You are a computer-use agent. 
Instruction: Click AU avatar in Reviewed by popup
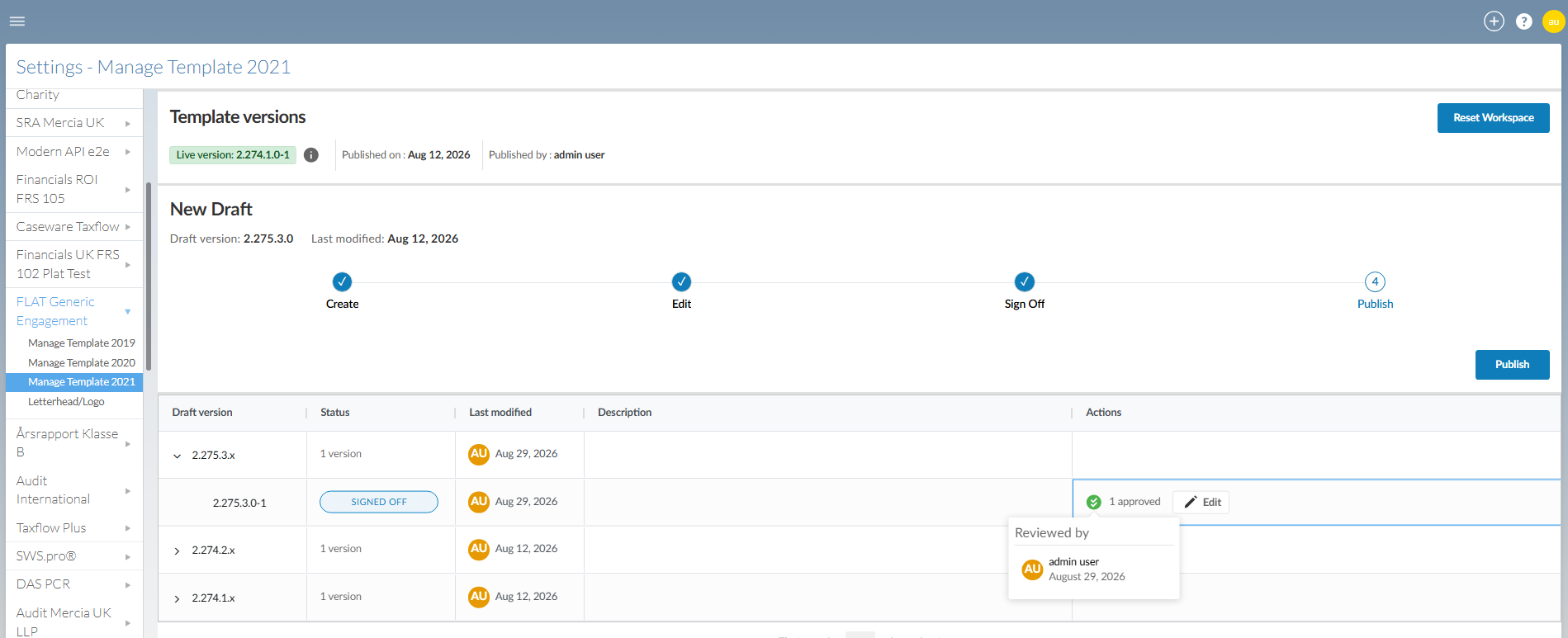(1032, 569)
